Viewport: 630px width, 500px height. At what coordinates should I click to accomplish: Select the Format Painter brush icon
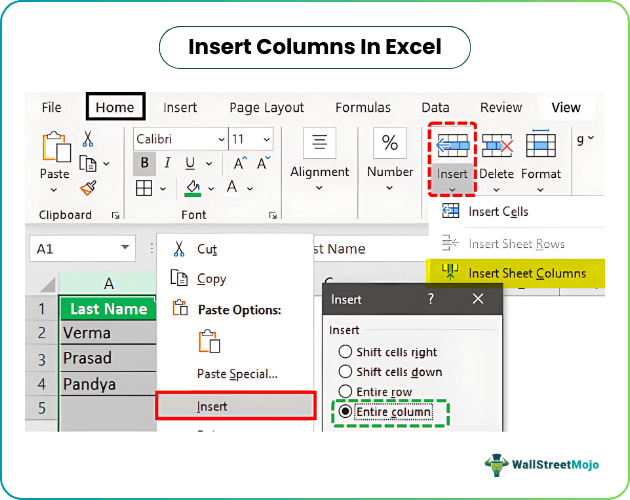point(88,188)
